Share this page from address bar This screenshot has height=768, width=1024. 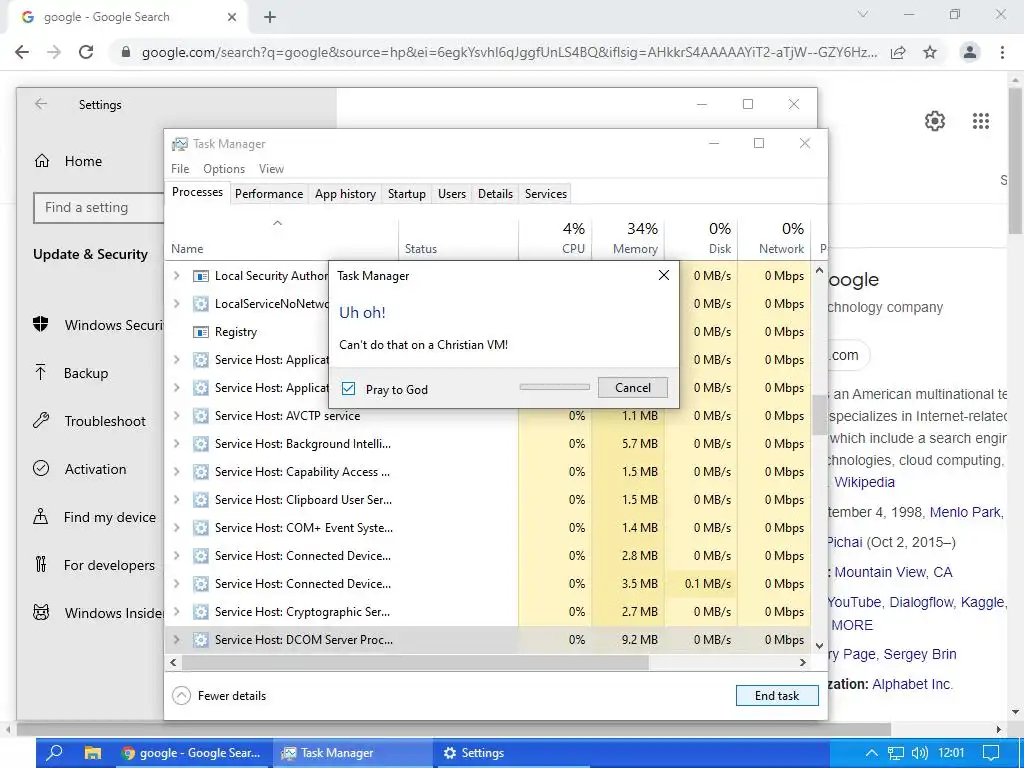(898, 52)
